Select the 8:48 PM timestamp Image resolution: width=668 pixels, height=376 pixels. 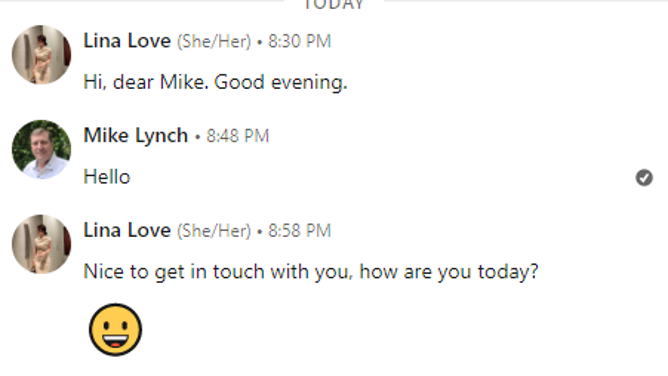pyautogui.click(x=238, y=136)
